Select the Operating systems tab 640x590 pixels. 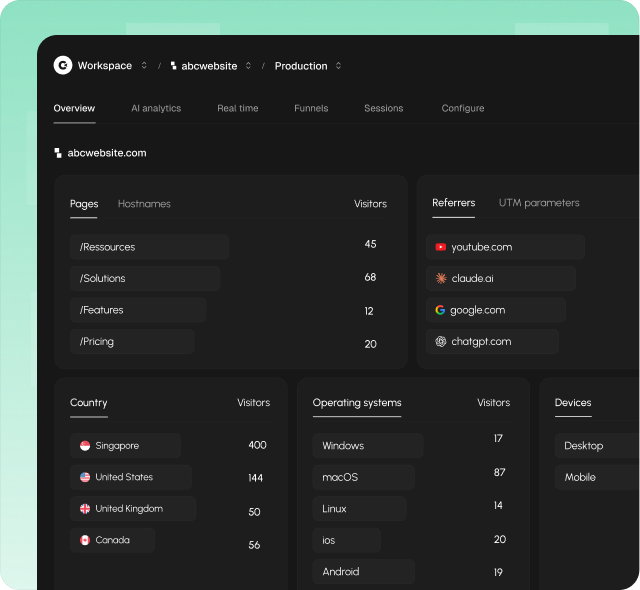357,403
